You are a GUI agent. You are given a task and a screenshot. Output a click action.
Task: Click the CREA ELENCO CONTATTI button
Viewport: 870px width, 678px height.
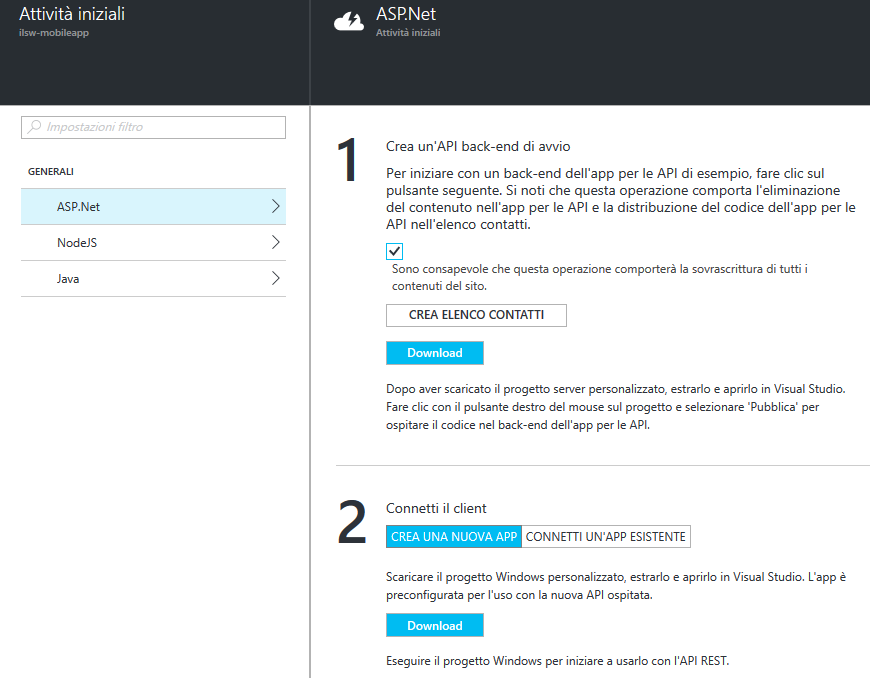click(476, 315)
